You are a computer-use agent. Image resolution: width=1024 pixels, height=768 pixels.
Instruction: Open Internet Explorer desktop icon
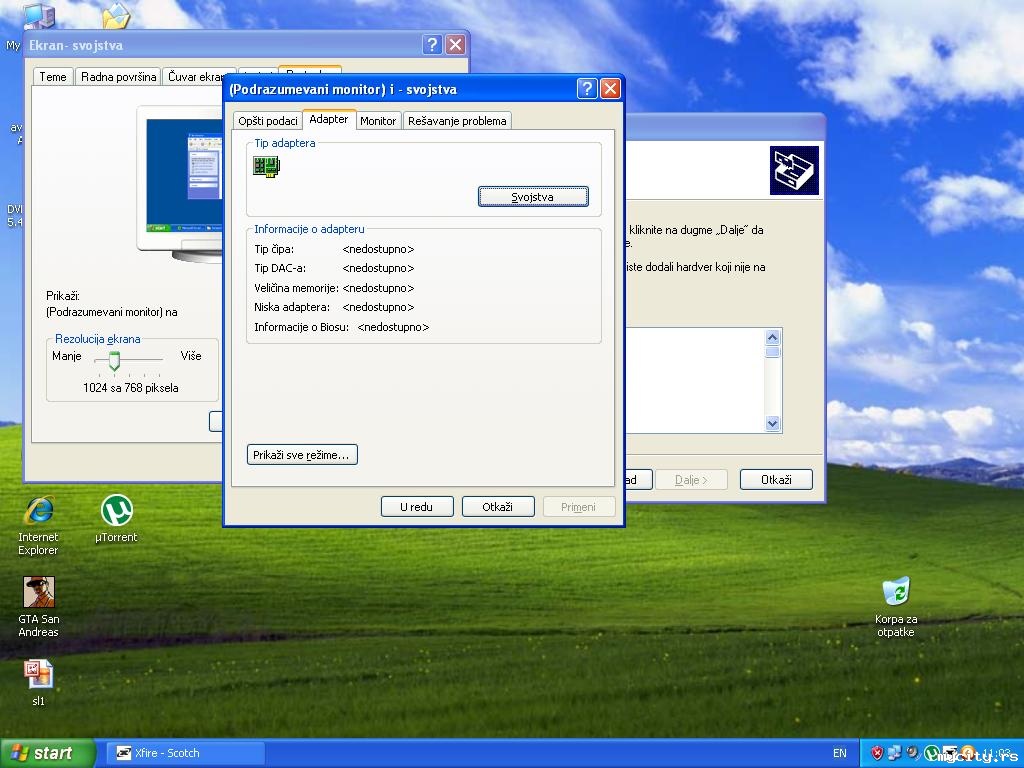pyautogui.click(x=38, y=512)
